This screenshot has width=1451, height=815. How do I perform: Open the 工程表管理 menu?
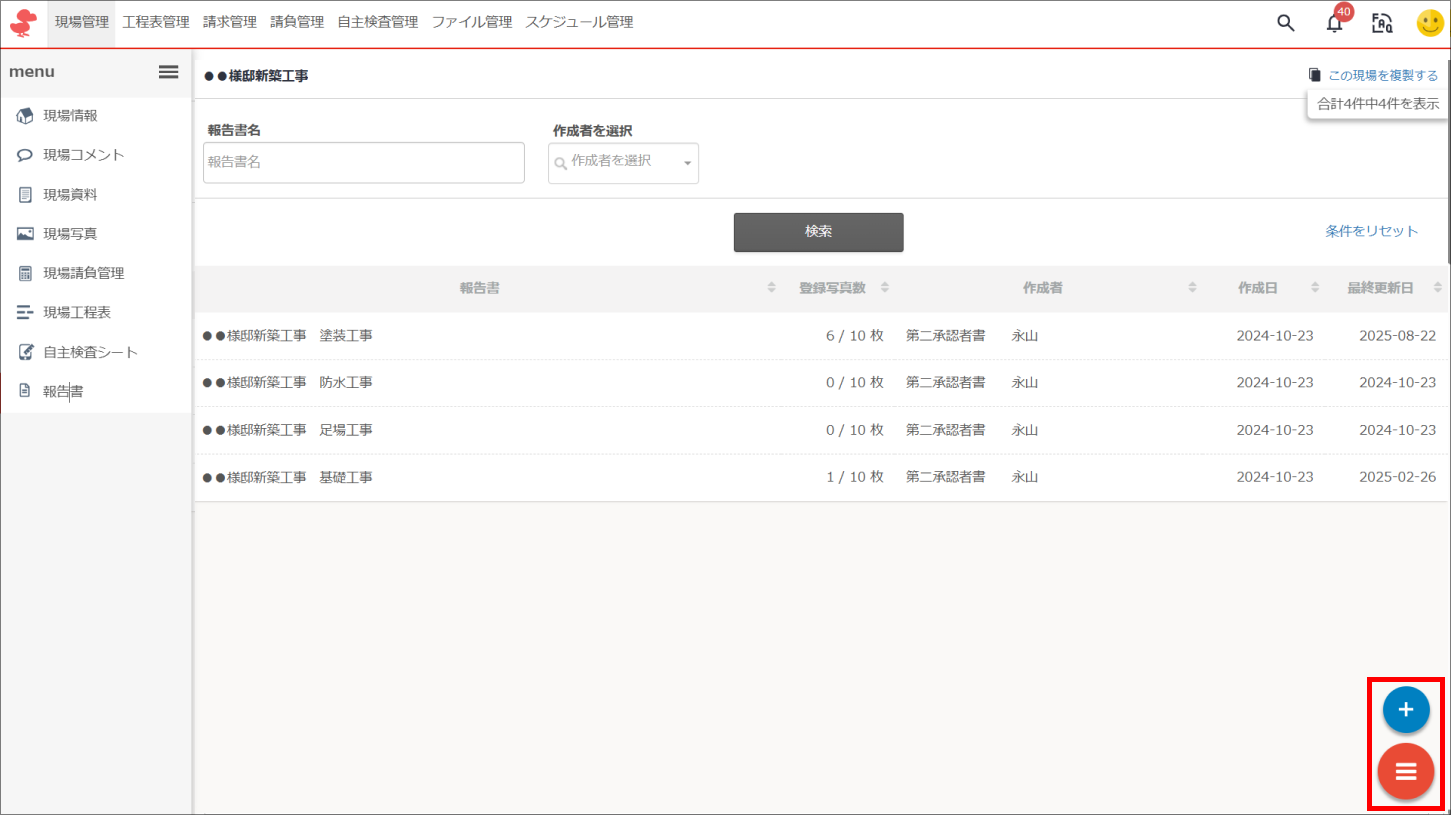[156, 22]
